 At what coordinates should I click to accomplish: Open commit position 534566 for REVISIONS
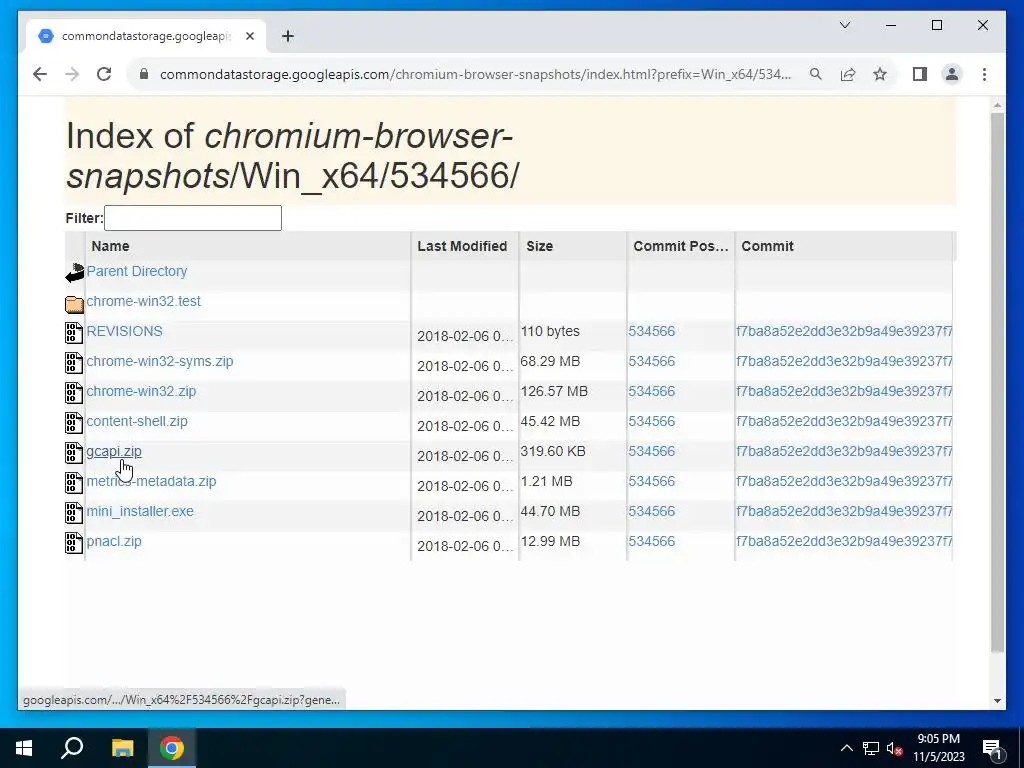point(651,331)
